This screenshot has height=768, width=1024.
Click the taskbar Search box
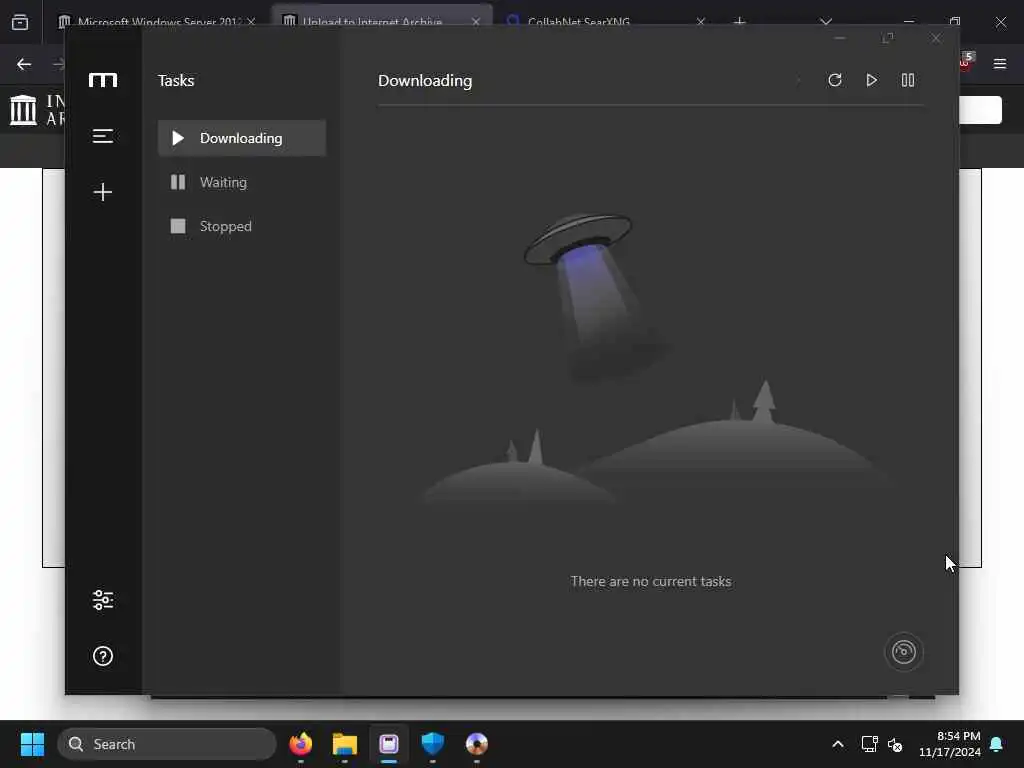point(167,744)
